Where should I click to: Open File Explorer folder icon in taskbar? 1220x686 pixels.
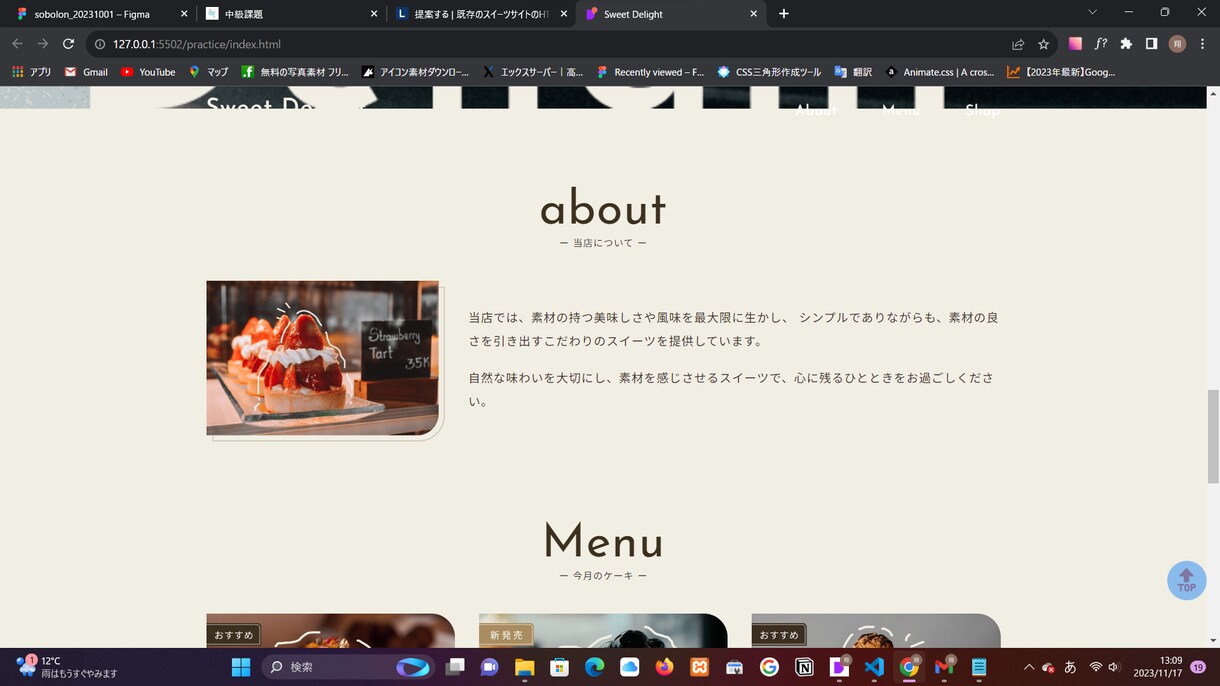pos(524,667)
